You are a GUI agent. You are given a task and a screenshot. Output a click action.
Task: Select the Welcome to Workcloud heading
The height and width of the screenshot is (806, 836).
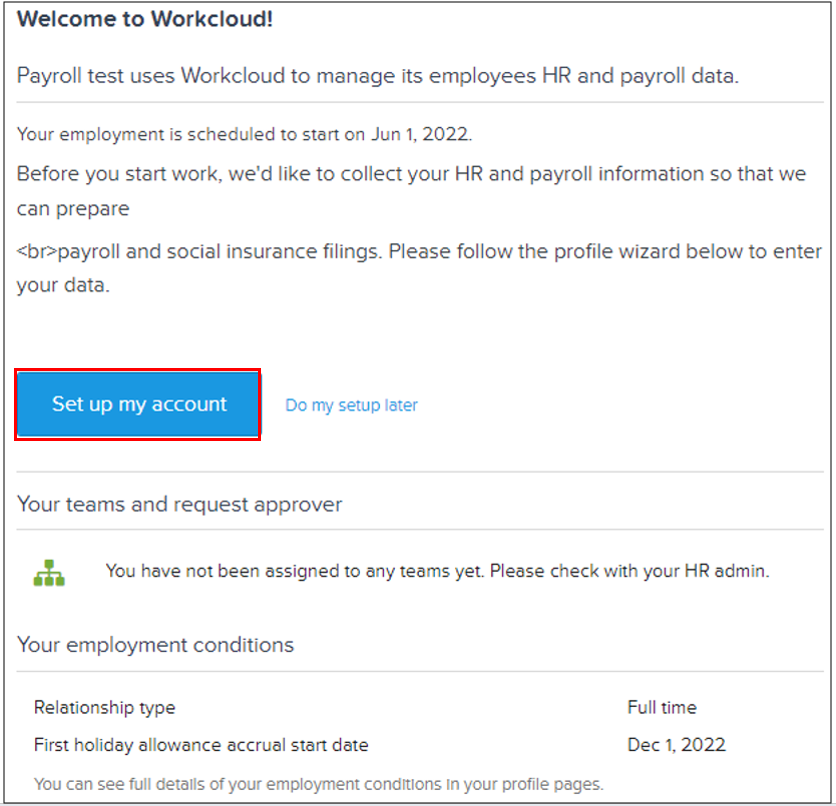(x=144, y=18)
